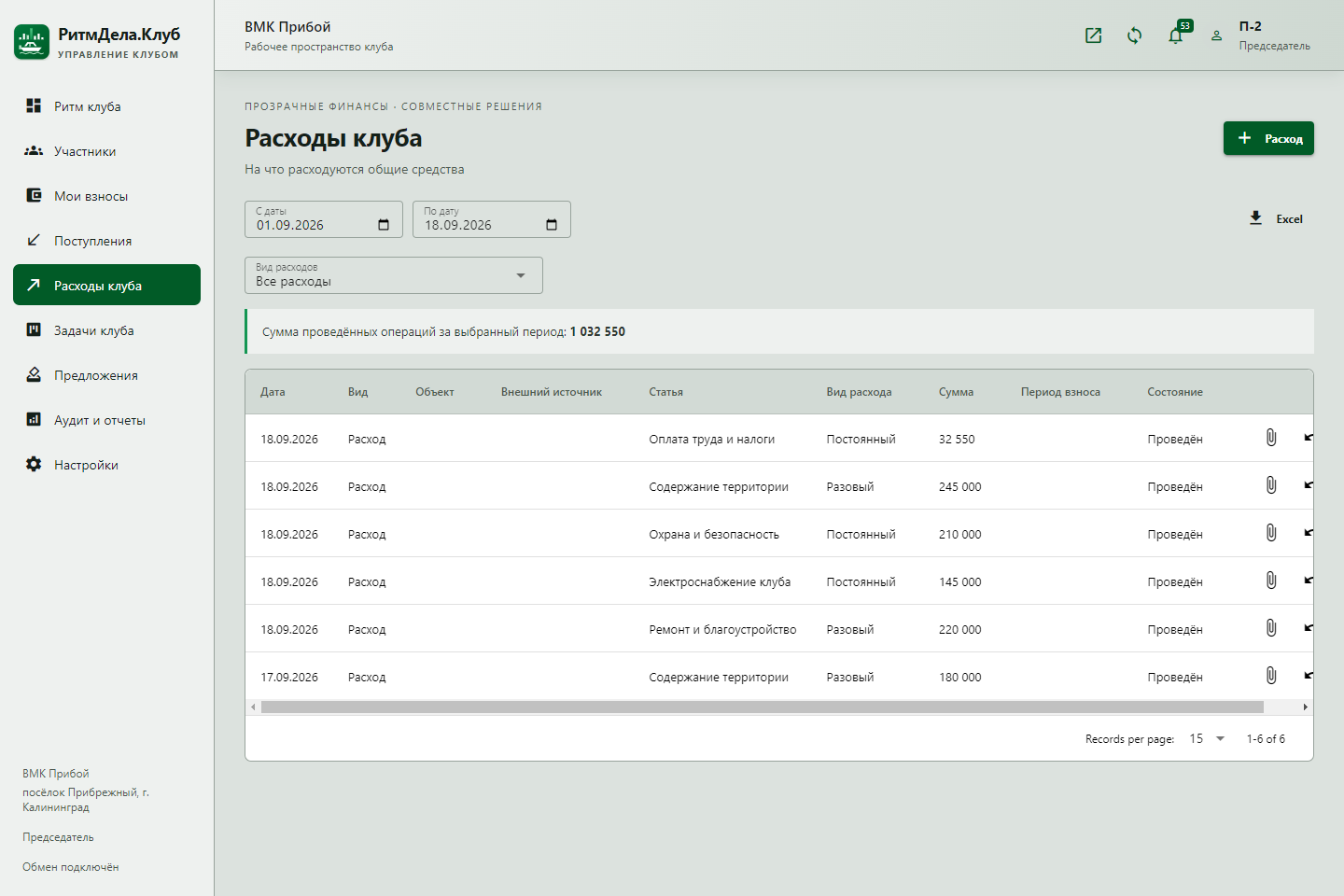The height and width of the screenshot is (896, 1344).
Task: Click the table horizontal scrollbar
Action: click(x=762, y=707)
